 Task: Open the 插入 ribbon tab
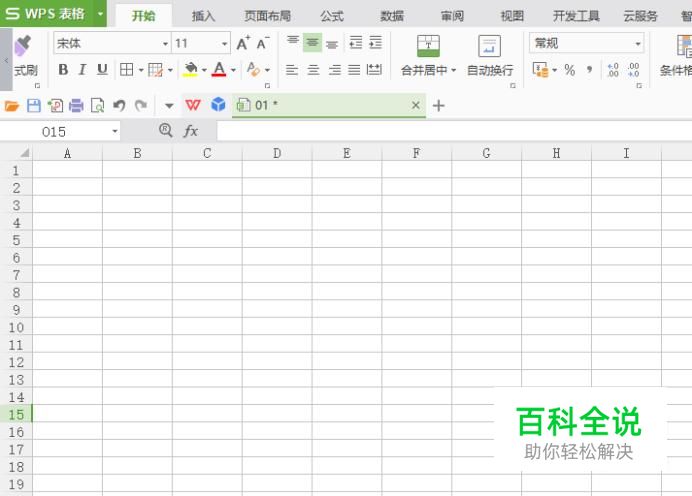click(x=203, y=16)
